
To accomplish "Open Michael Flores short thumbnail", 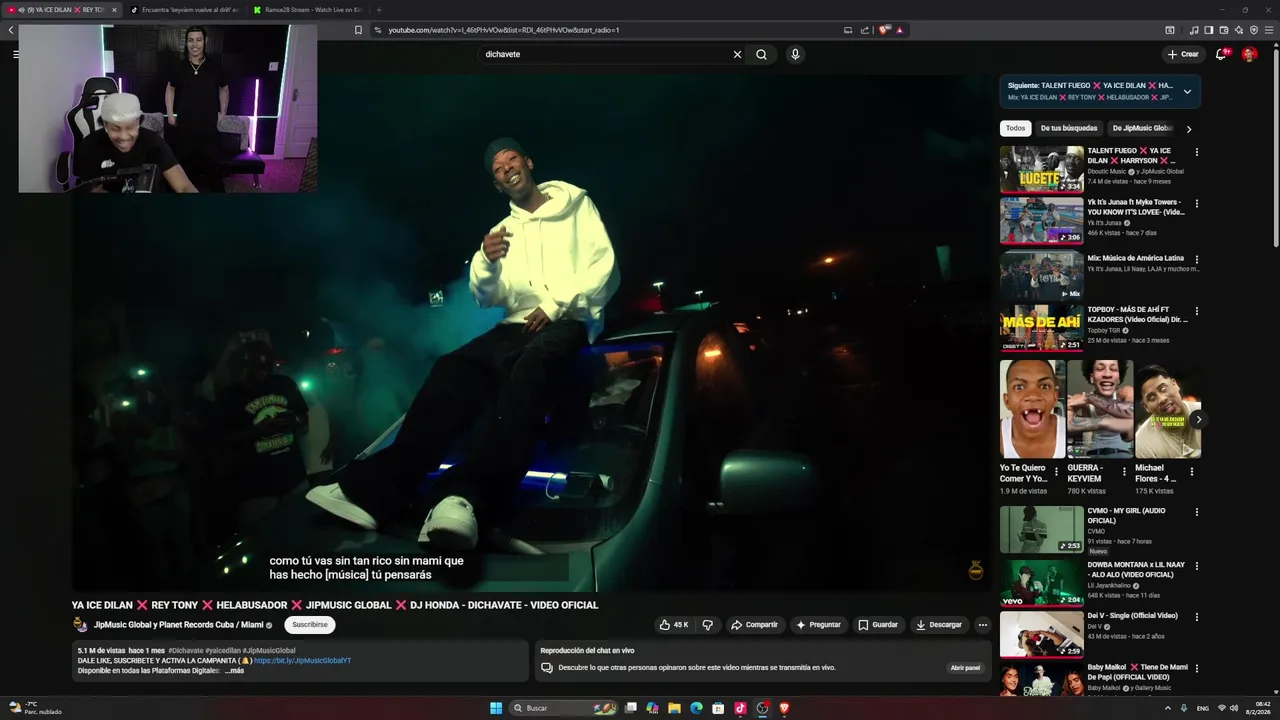I will (x=1168, y=409).
